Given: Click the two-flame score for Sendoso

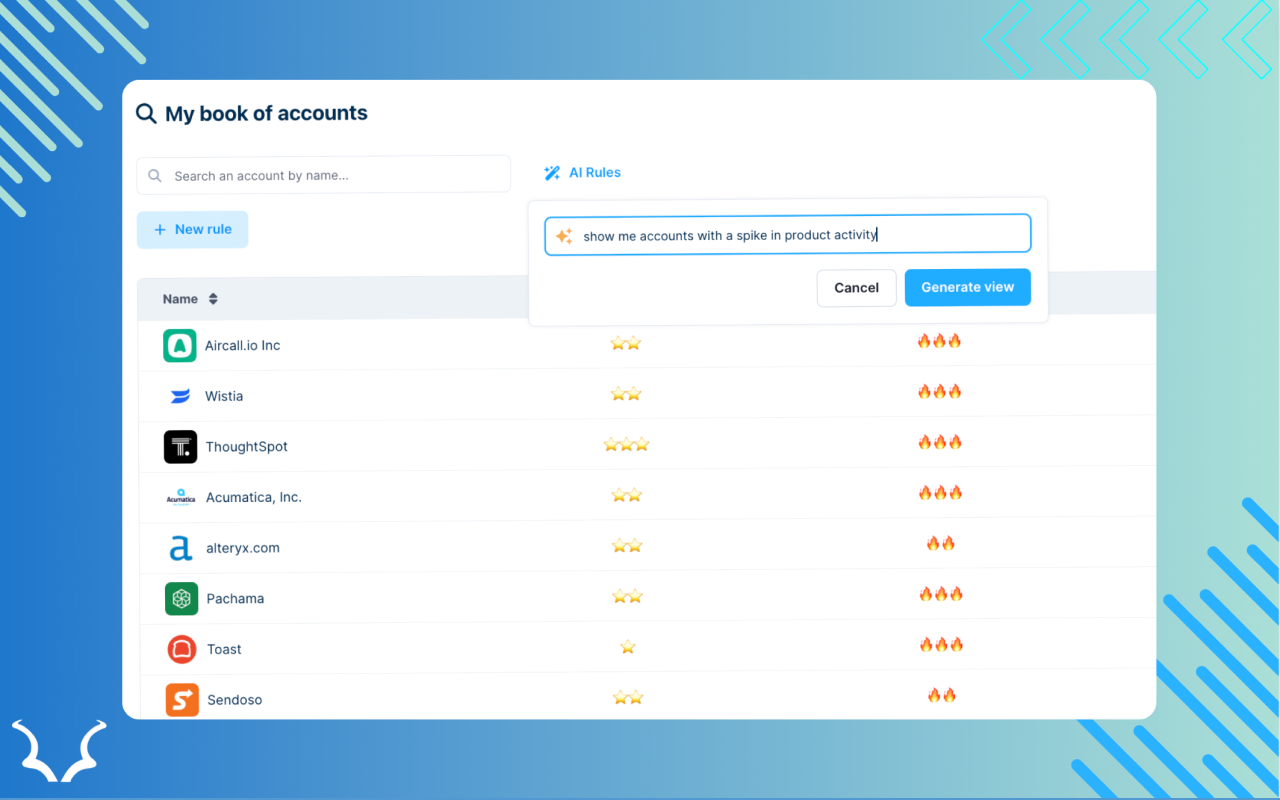Looking at the screenshot, I should 942,695.
